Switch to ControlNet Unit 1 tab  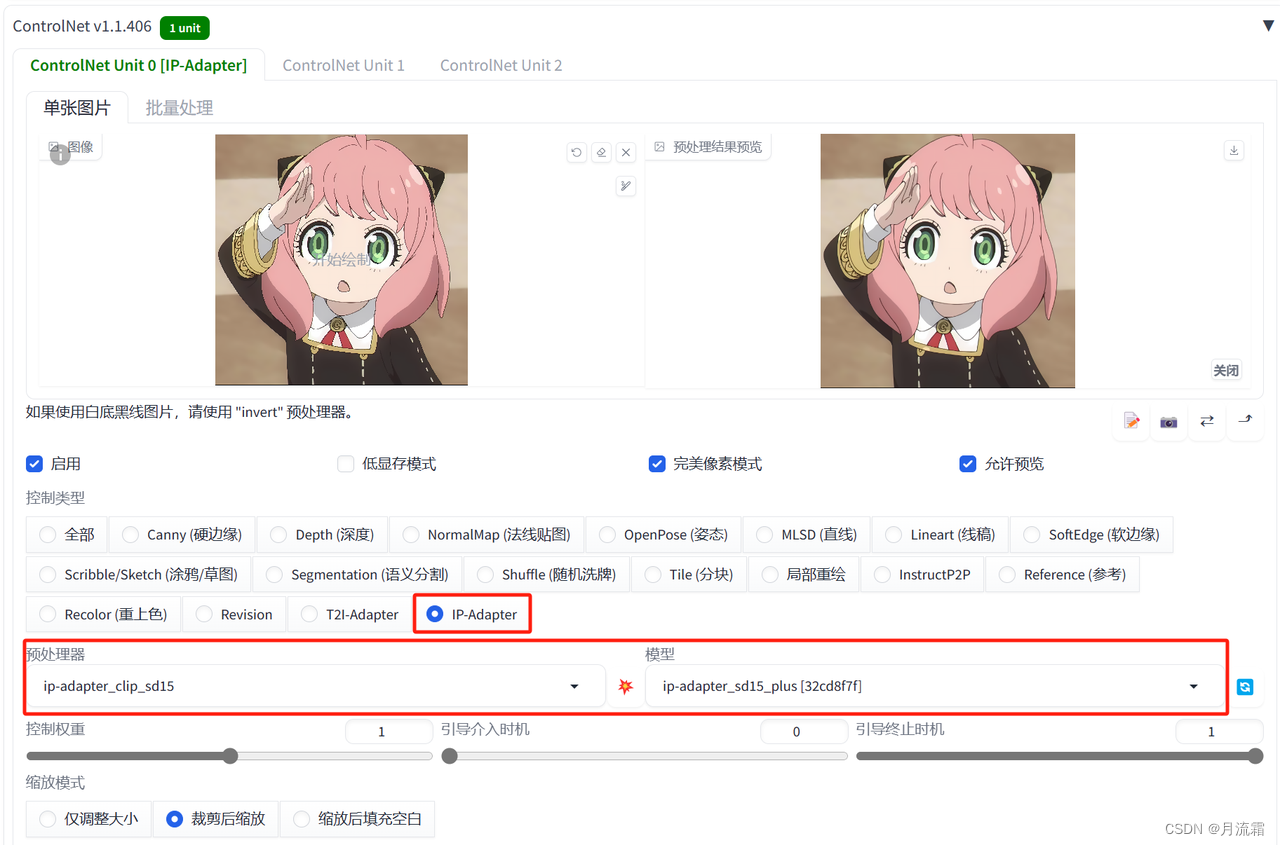coord(343,65)
